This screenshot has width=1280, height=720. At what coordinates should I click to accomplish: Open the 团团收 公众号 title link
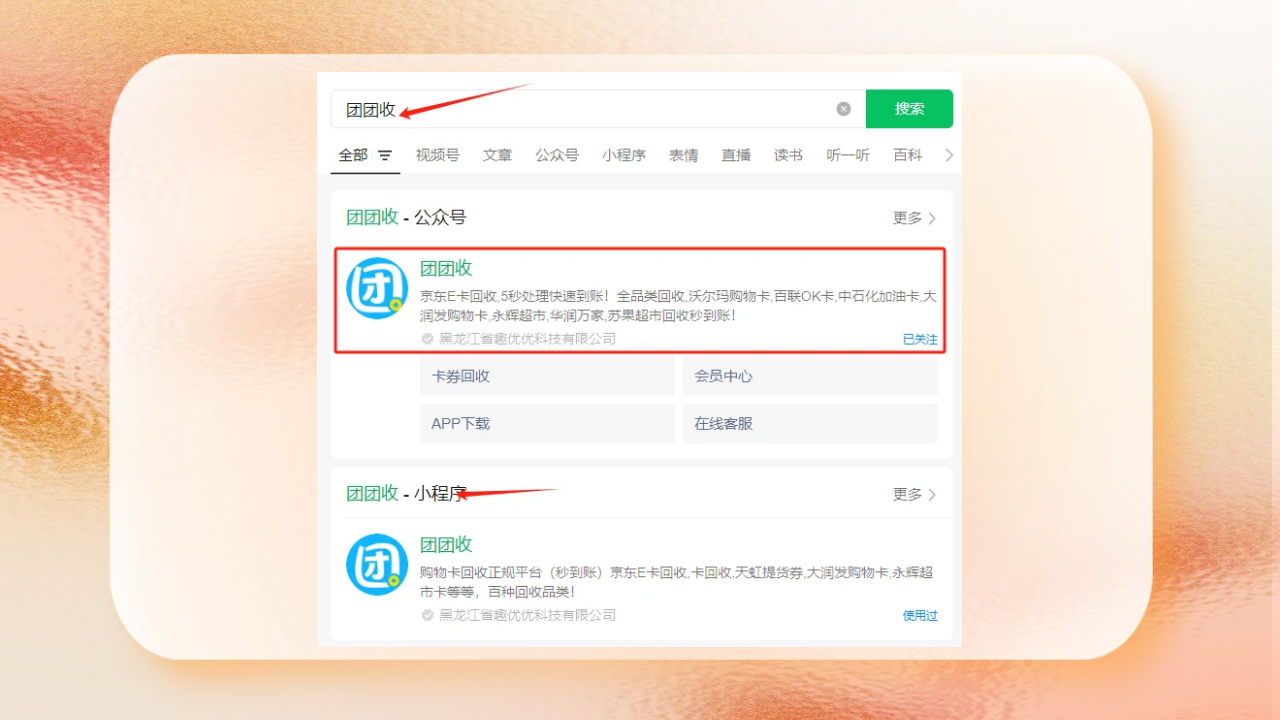[x=446, y=268]
